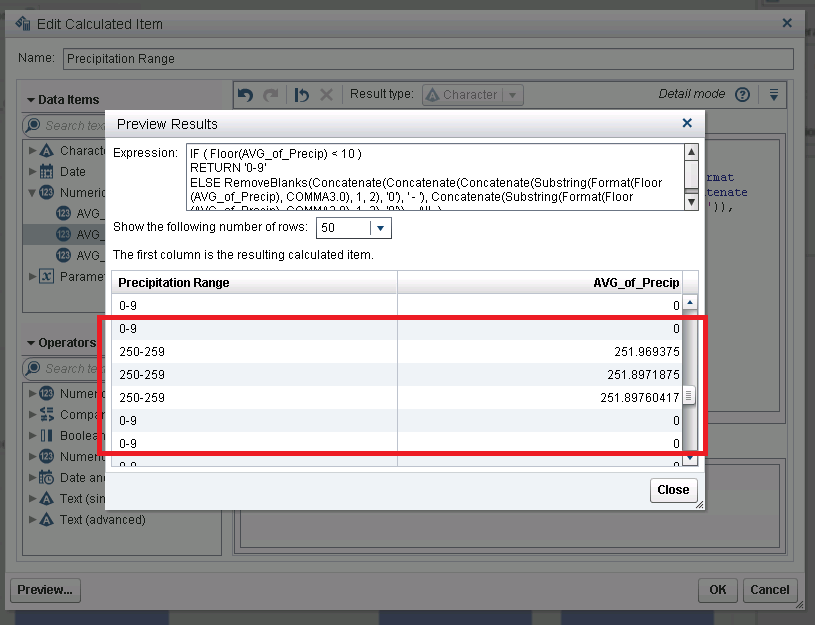Viewport: 815px width, 625px height.
Task: Click the rows count field showing 50
Action: point(344,228)
